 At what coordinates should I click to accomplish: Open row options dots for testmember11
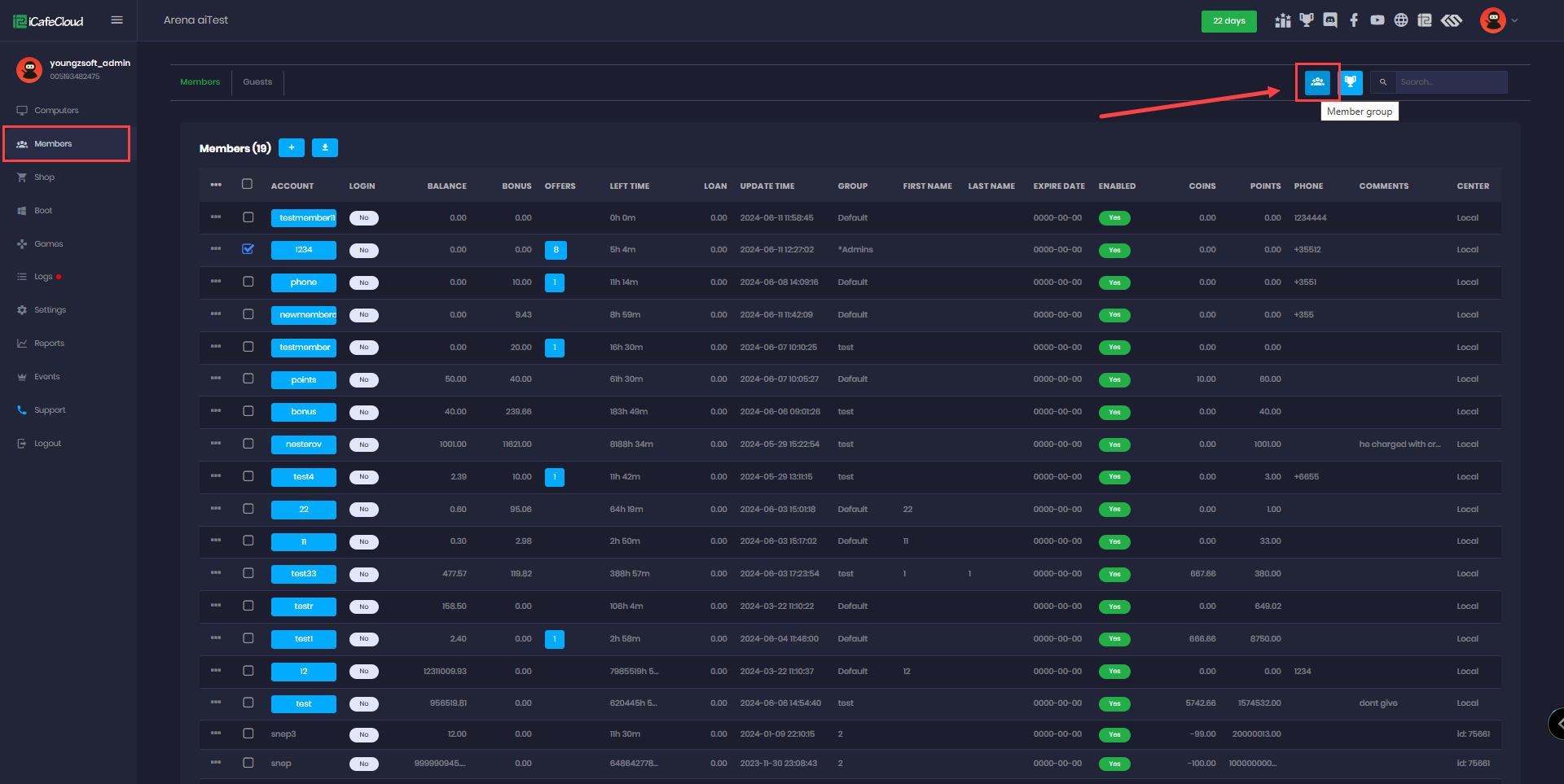(216, 217)
